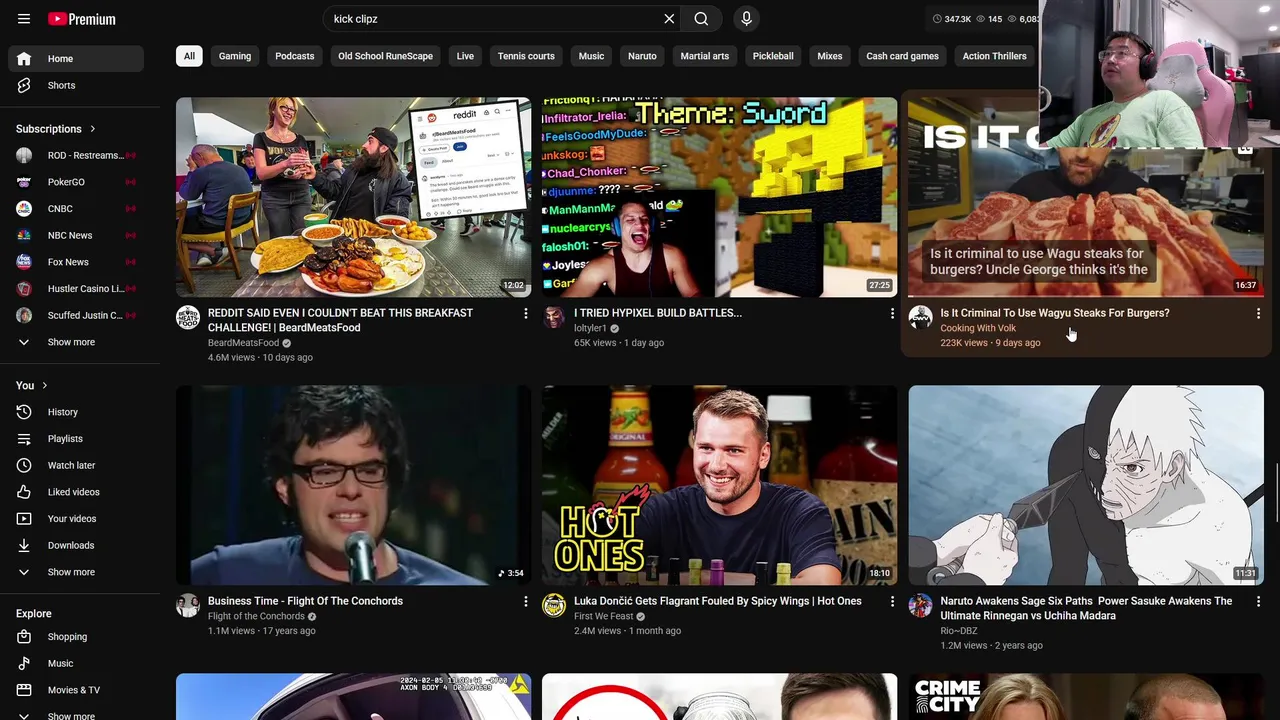Visit the BeardMeatsFood channel name
Image resolution: width=1280 pixels, height=720 pixels.
click(x=243, y=343)
